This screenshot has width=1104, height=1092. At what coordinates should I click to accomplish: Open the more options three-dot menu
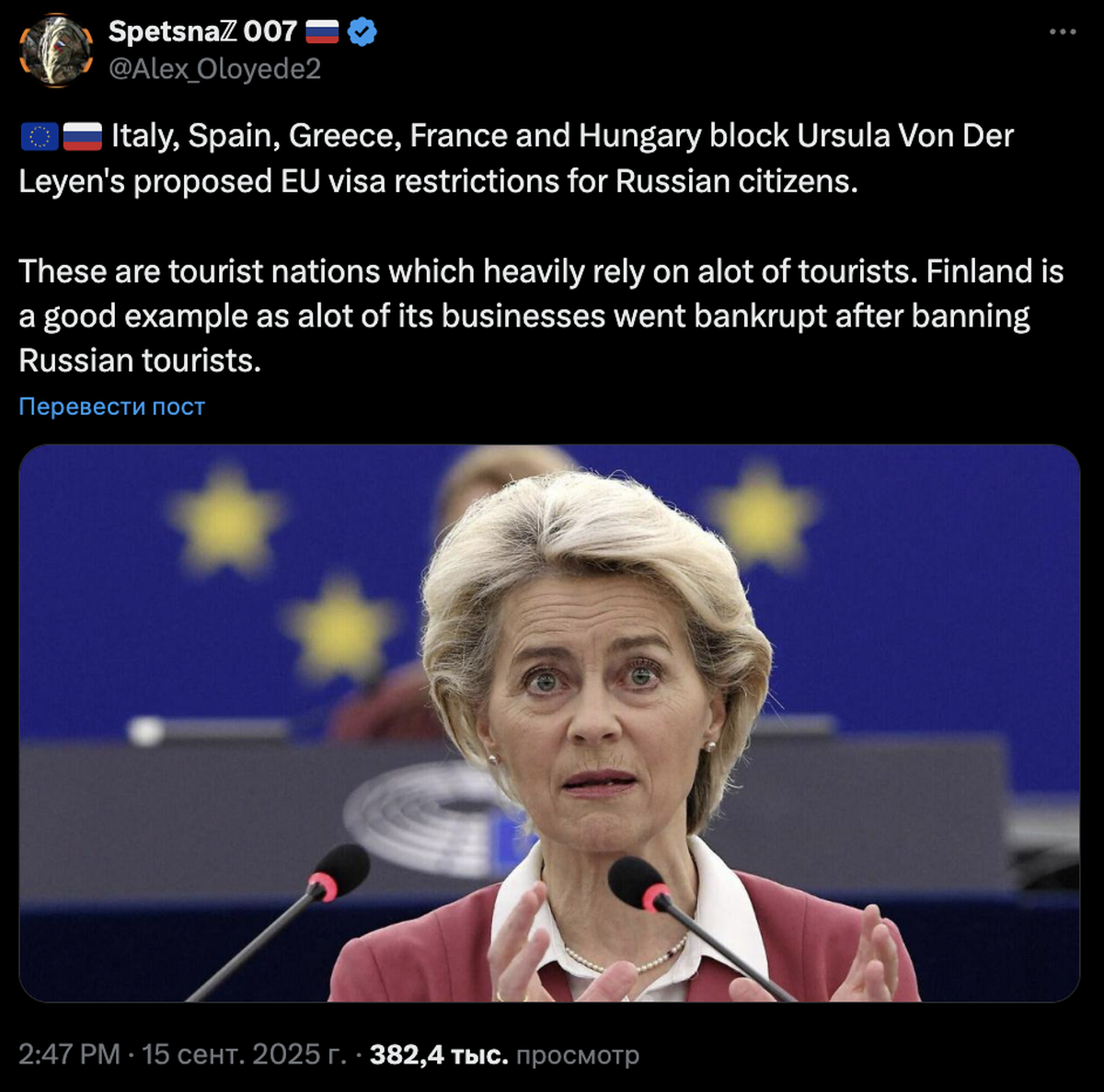[x=1062, y=32]
